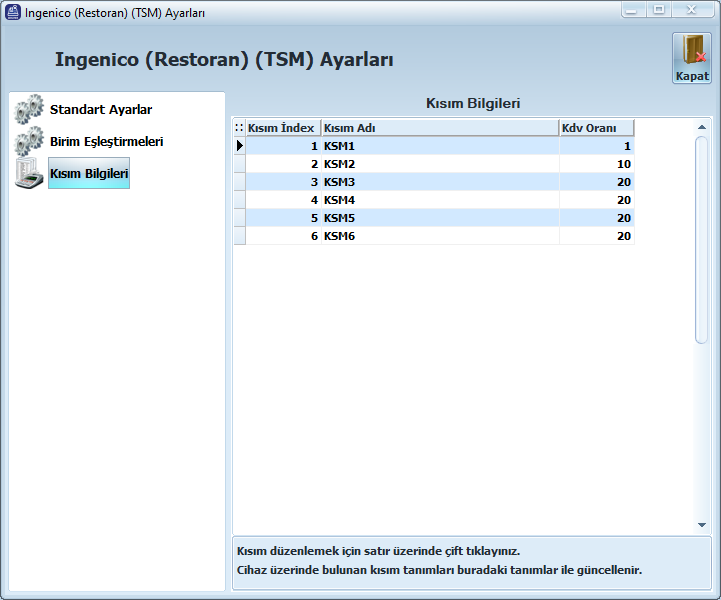Click the Birim Eşleştirmeleri gear icon
721x600 pixels.
pyautogui.click(x=29, y=141)
